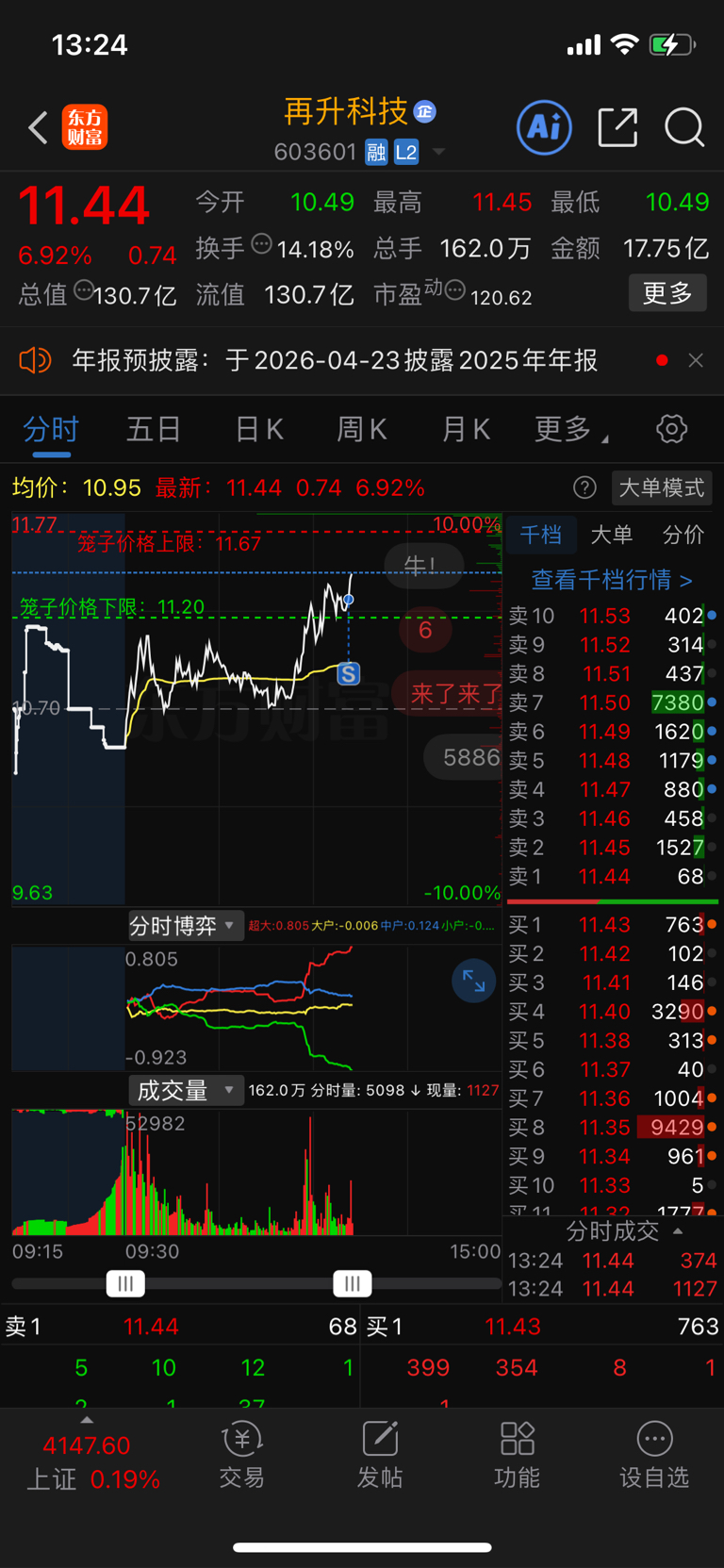Switch to the 周K tab

coord(362,430)
